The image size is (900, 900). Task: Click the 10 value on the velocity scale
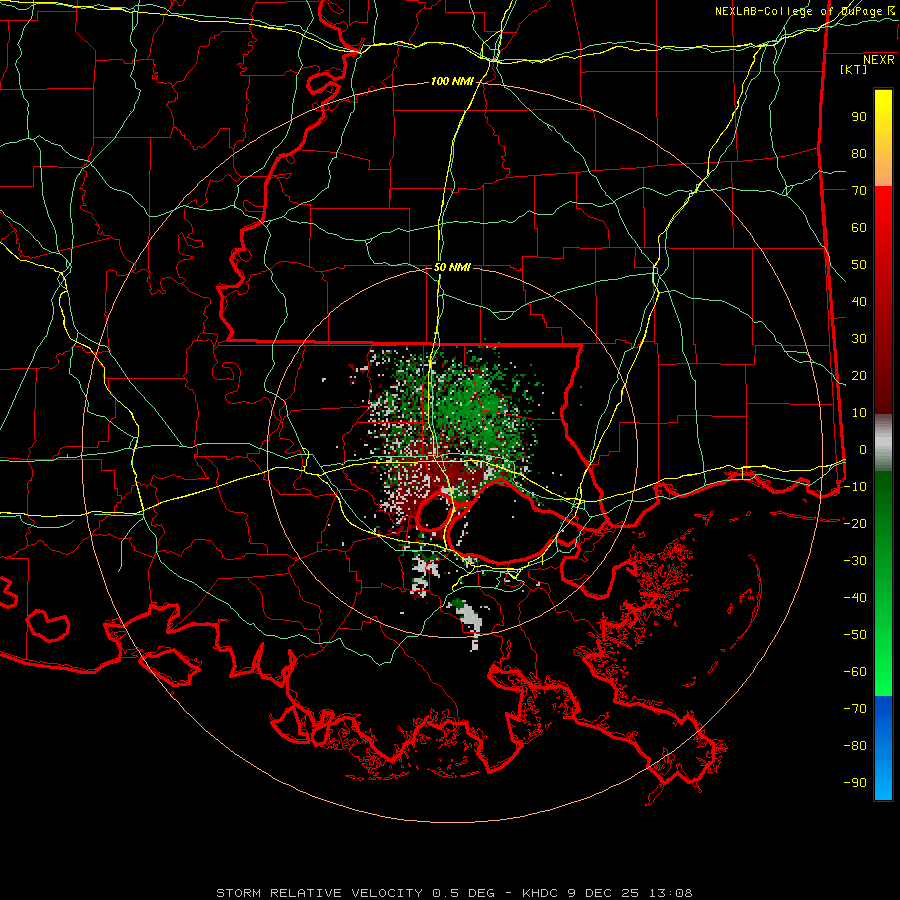coord(859,413)
